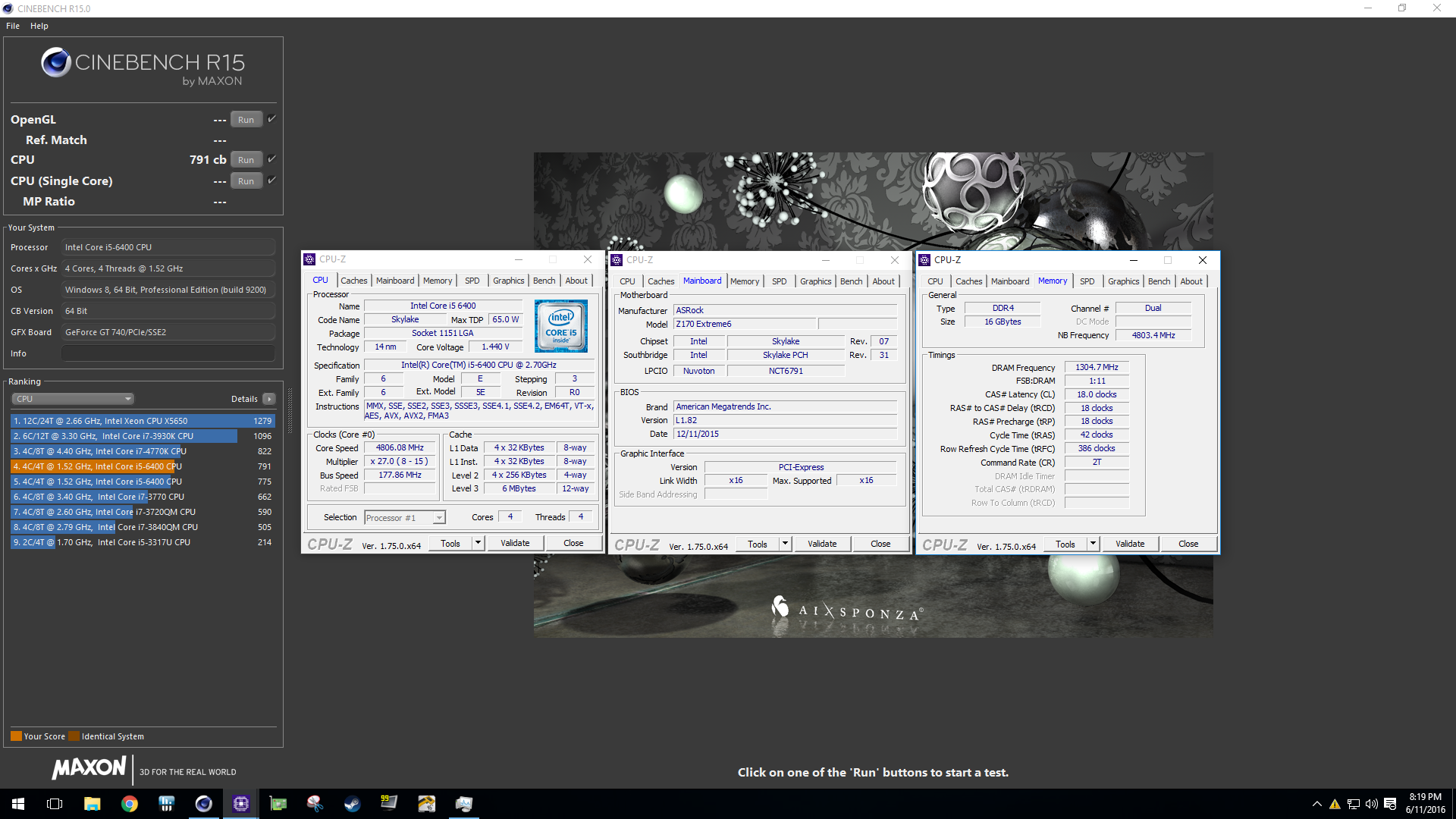
Task: Open the Ranking CPU dropdown
Action: coord(73,399)
